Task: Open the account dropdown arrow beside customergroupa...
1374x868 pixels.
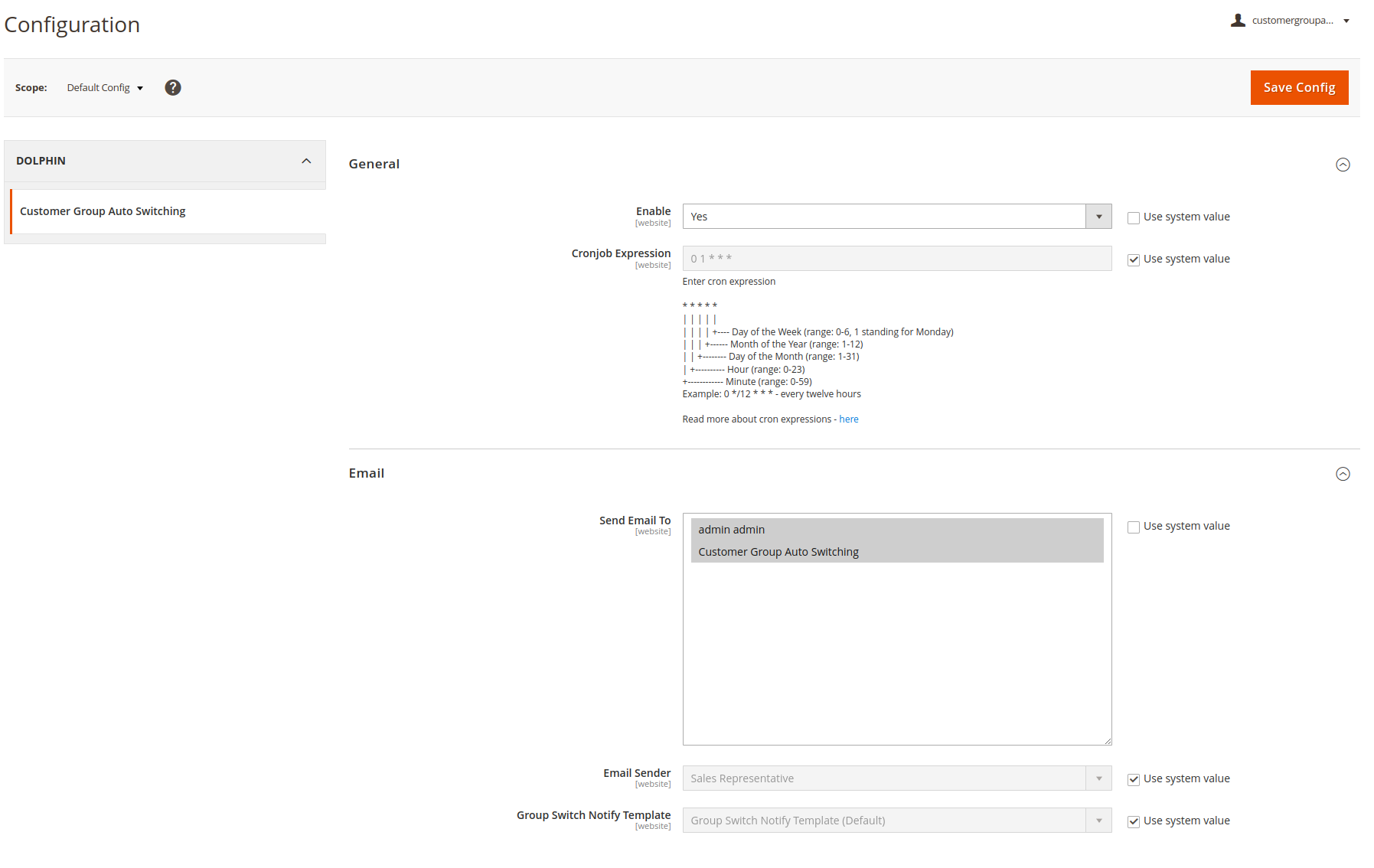Action: coord(1347,21)
